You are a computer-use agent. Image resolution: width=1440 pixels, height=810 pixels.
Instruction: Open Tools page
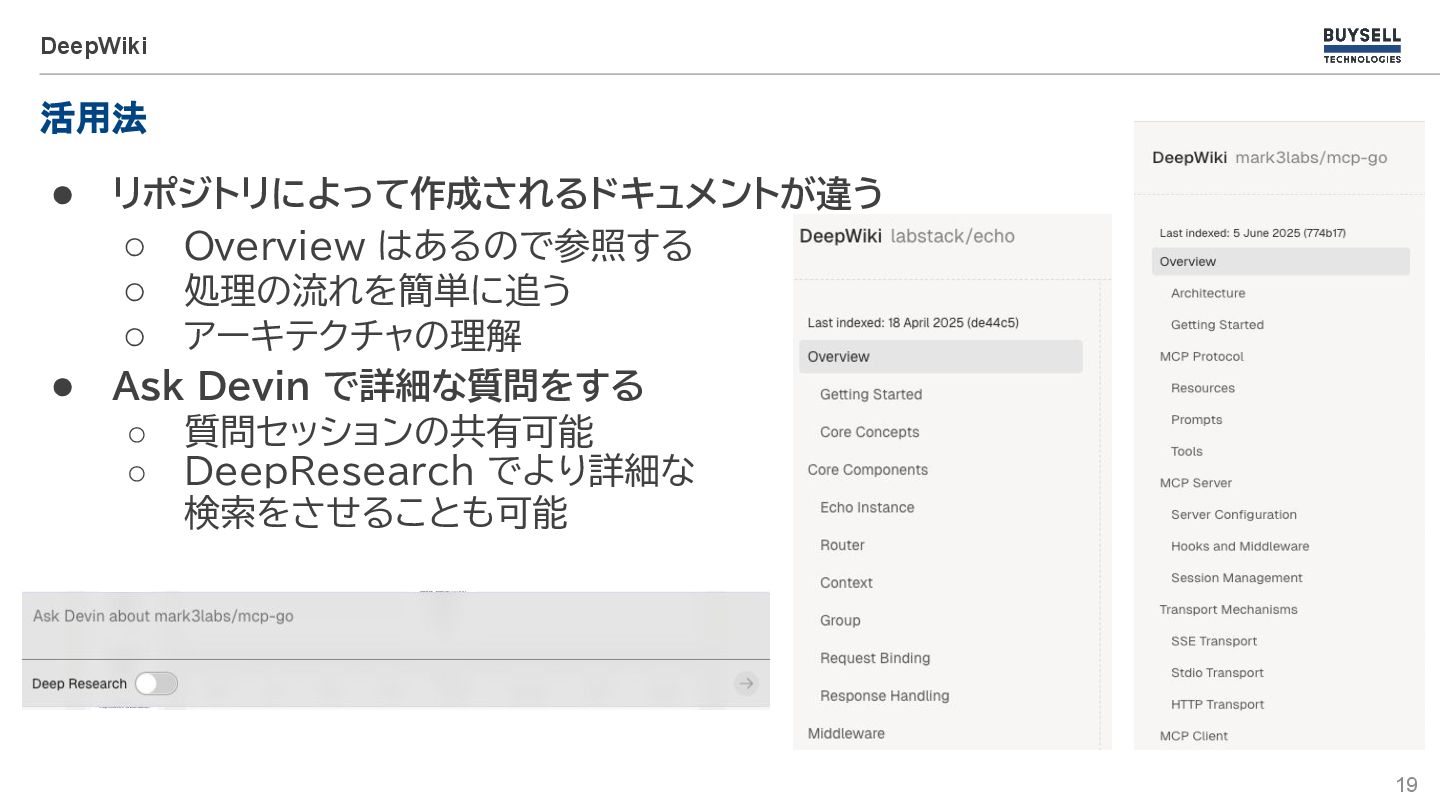(1187, 451)
